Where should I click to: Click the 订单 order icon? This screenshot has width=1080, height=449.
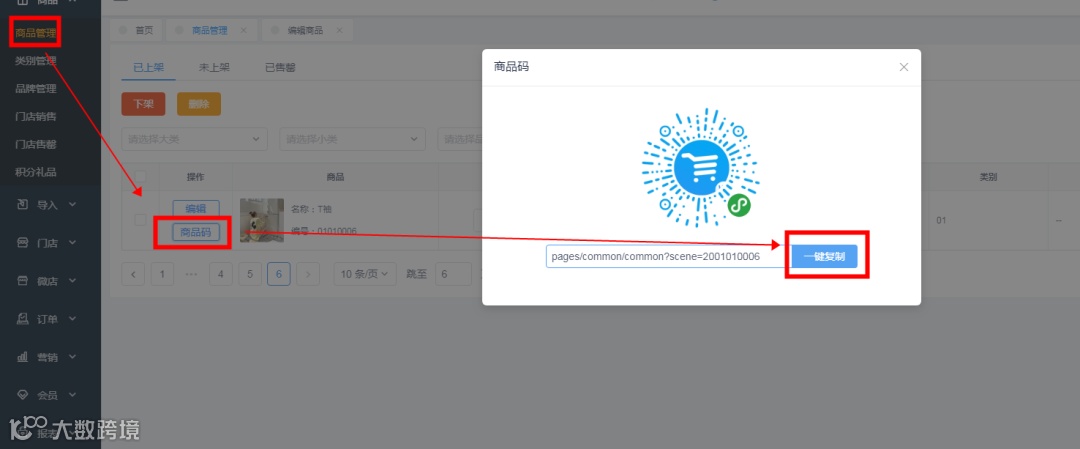(22, 319)
